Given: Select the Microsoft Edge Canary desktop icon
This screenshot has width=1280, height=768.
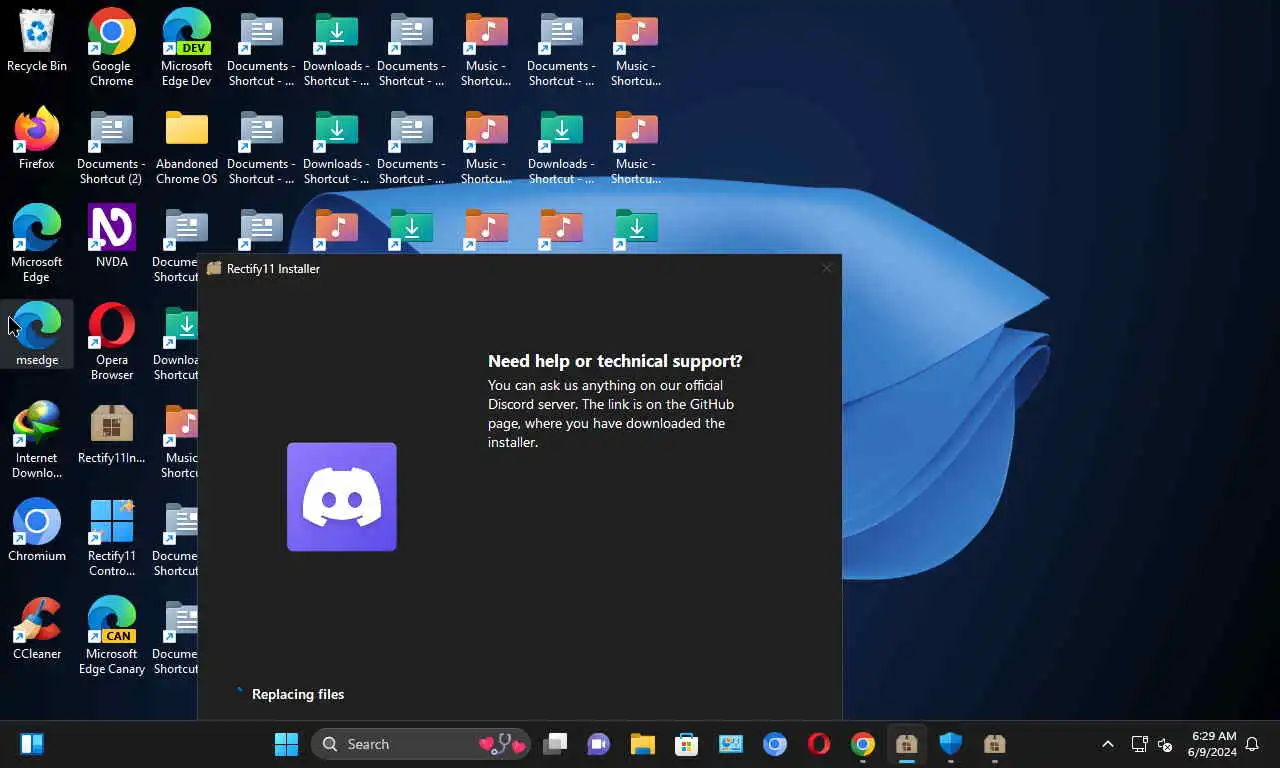Looking at the screenshot, I should pyautogui.click(x=112, y=636).
